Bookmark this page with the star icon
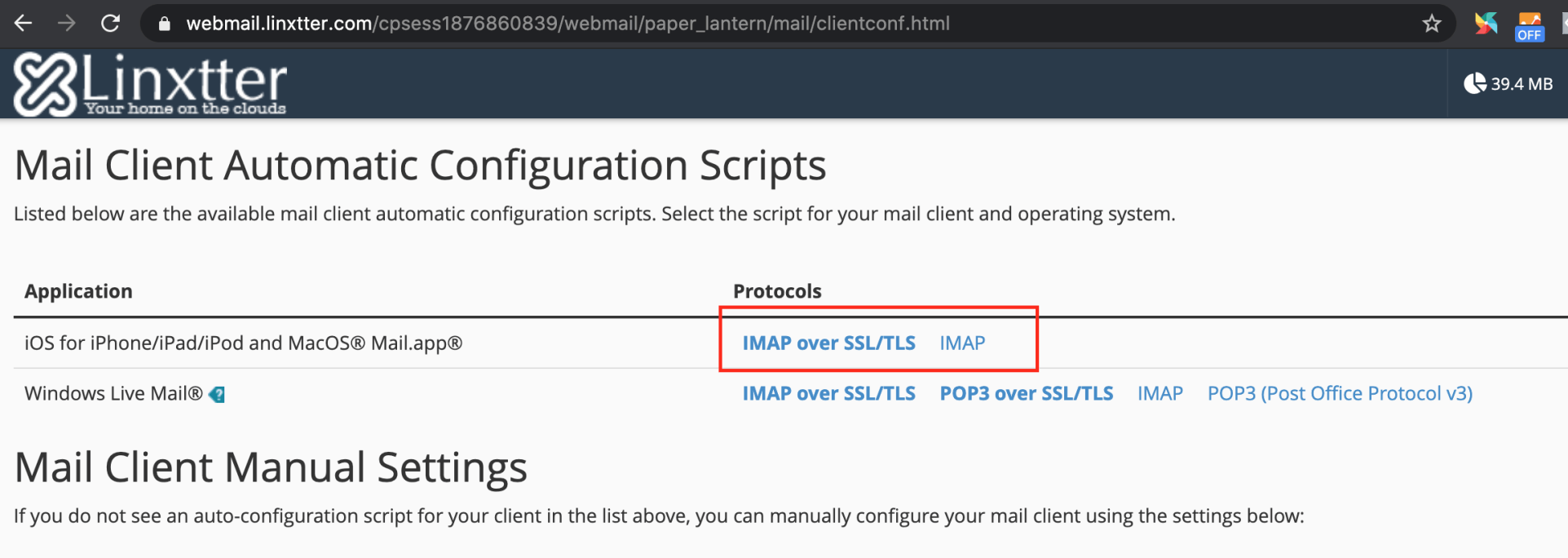The image size is (1568, 558). (1432, 24)
